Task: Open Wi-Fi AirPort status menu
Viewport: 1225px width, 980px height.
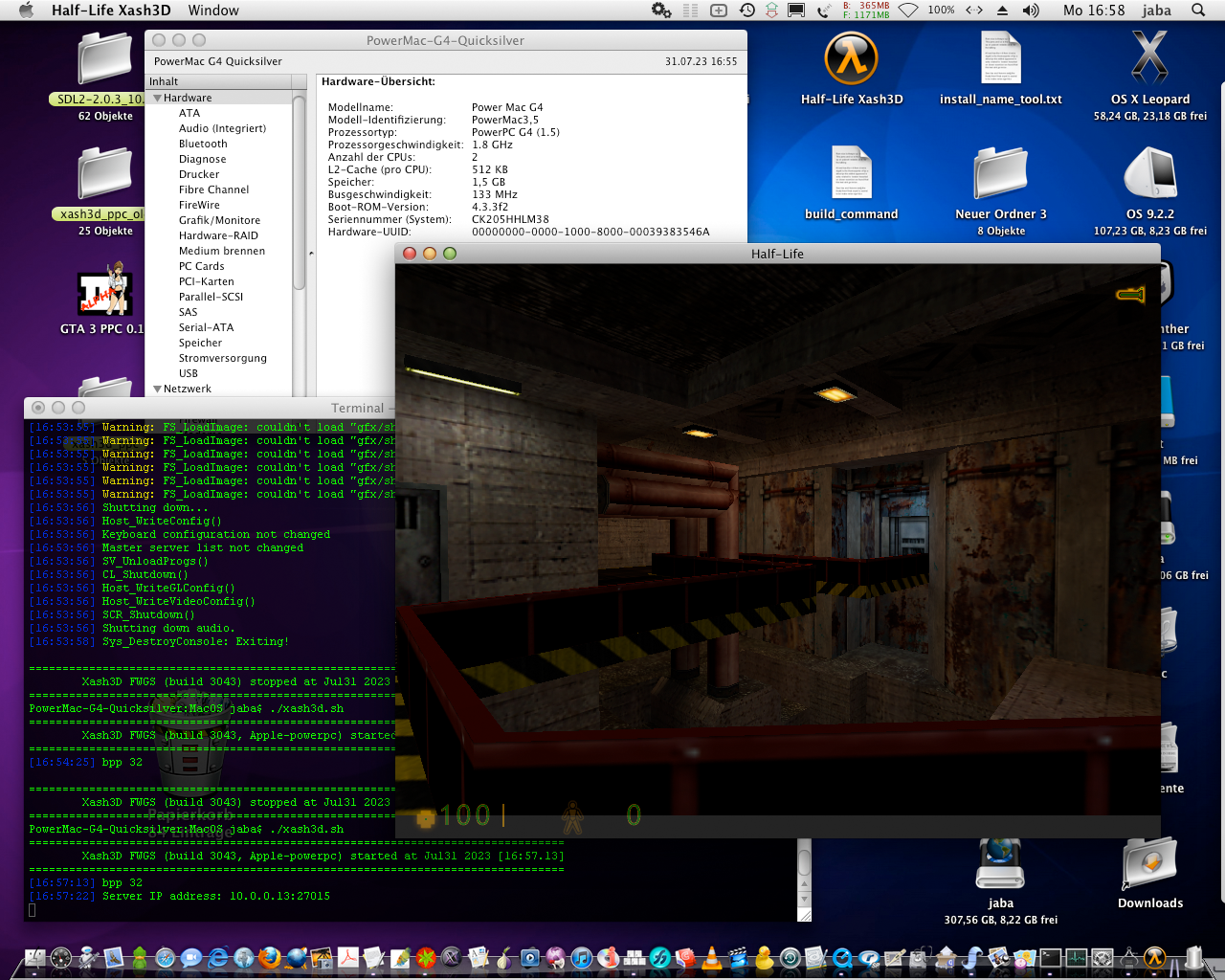Action: [908, 10]
